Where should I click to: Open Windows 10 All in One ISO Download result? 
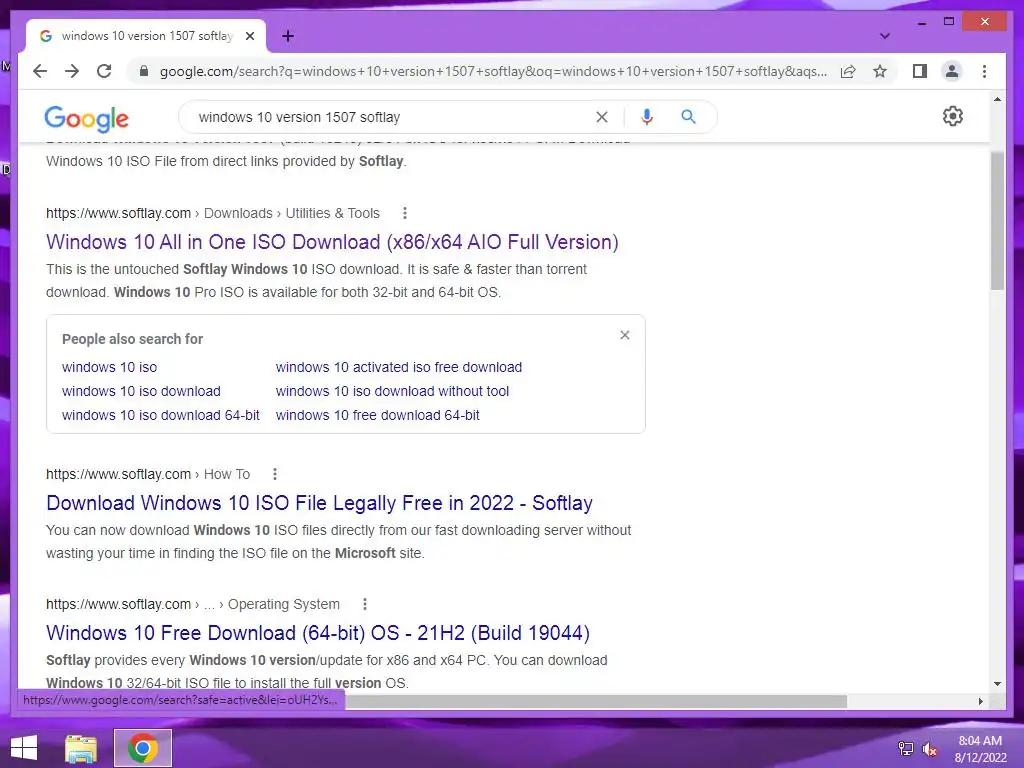click(x=332, y=242)
